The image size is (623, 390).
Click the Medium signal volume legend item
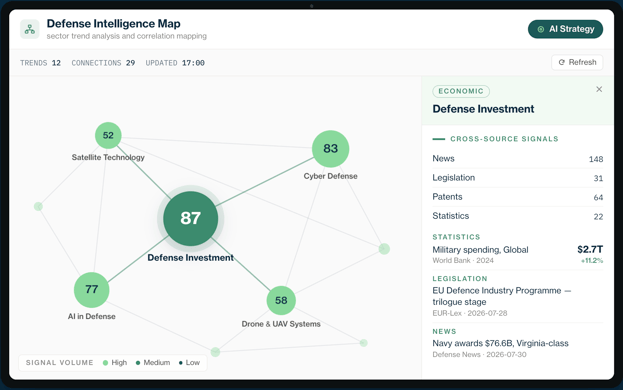click(x=153, y=363)
